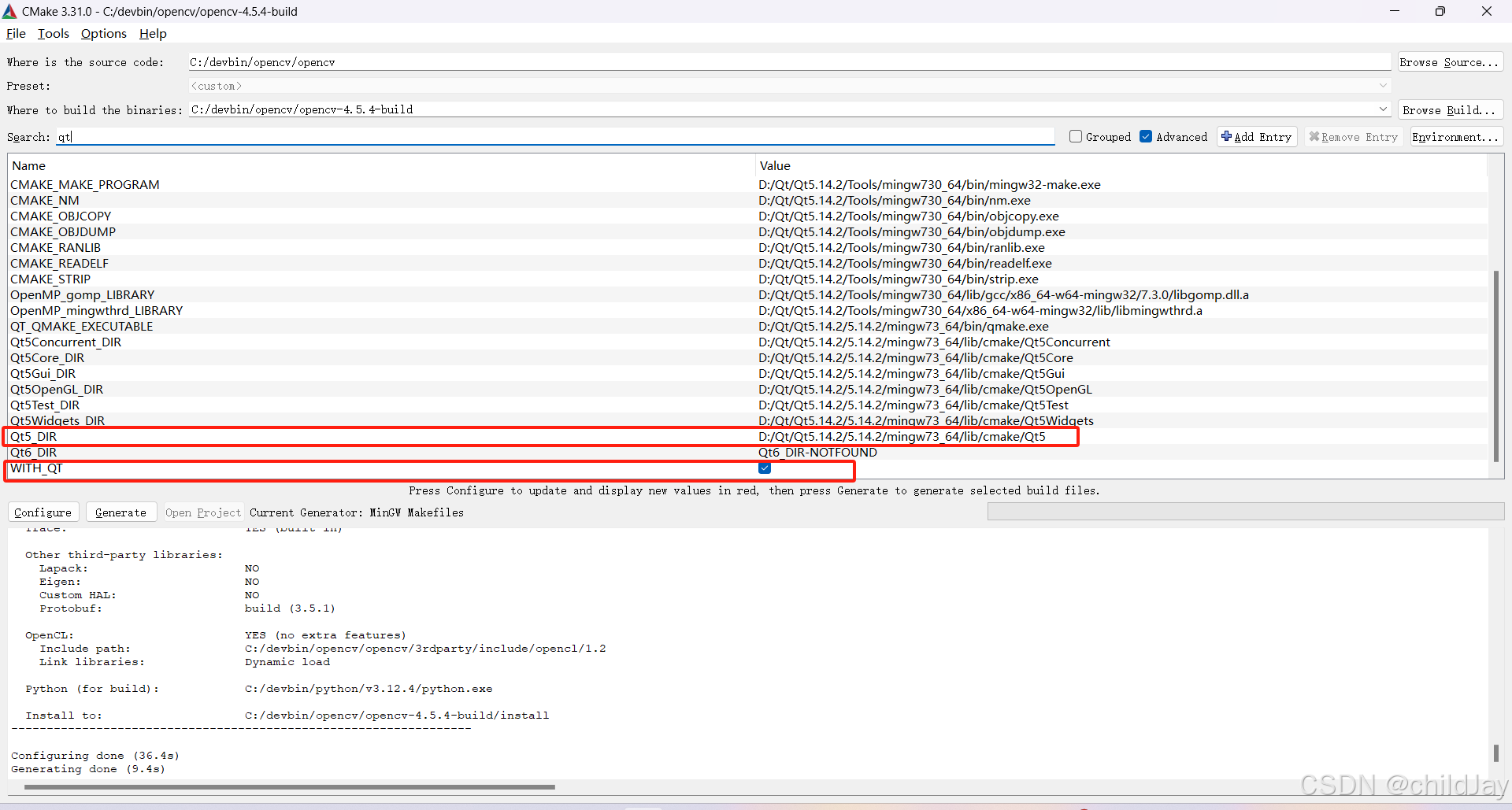
Task: Select the CMAKE_STRIP entry
Action: [x=50, y=279]
